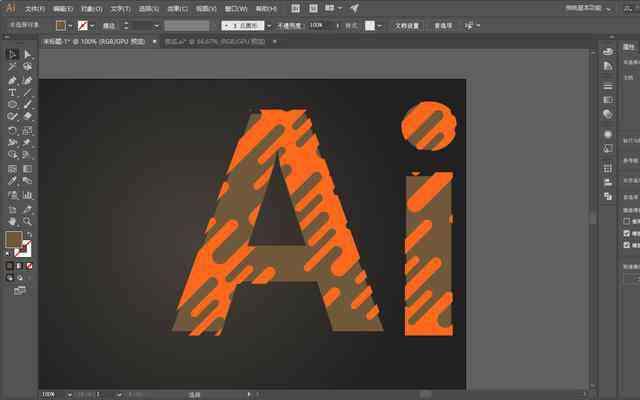Open the Stroke panel from dock
The height and width of the screenshot is (400, 640).
608,87
